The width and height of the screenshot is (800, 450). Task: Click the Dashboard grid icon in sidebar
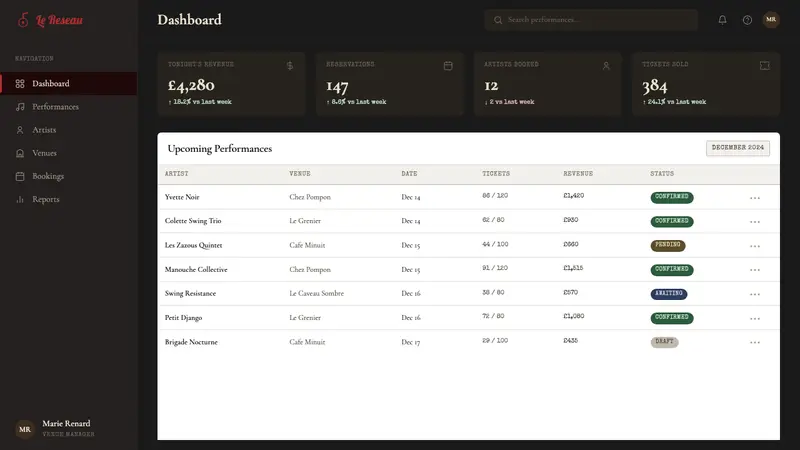20,84
